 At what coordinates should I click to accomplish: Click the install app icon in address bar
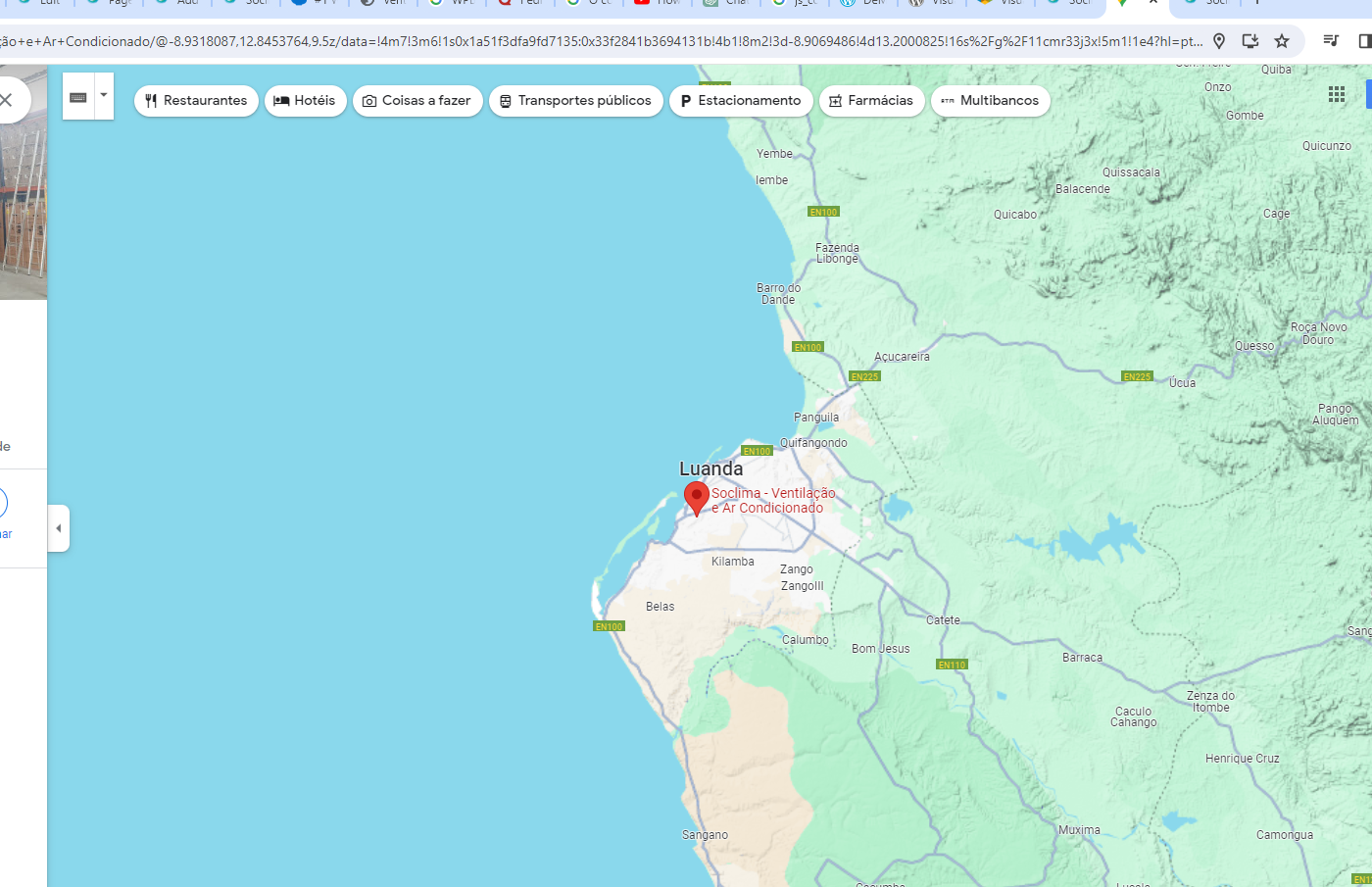pyautogui.click(x=1249, y=41)
